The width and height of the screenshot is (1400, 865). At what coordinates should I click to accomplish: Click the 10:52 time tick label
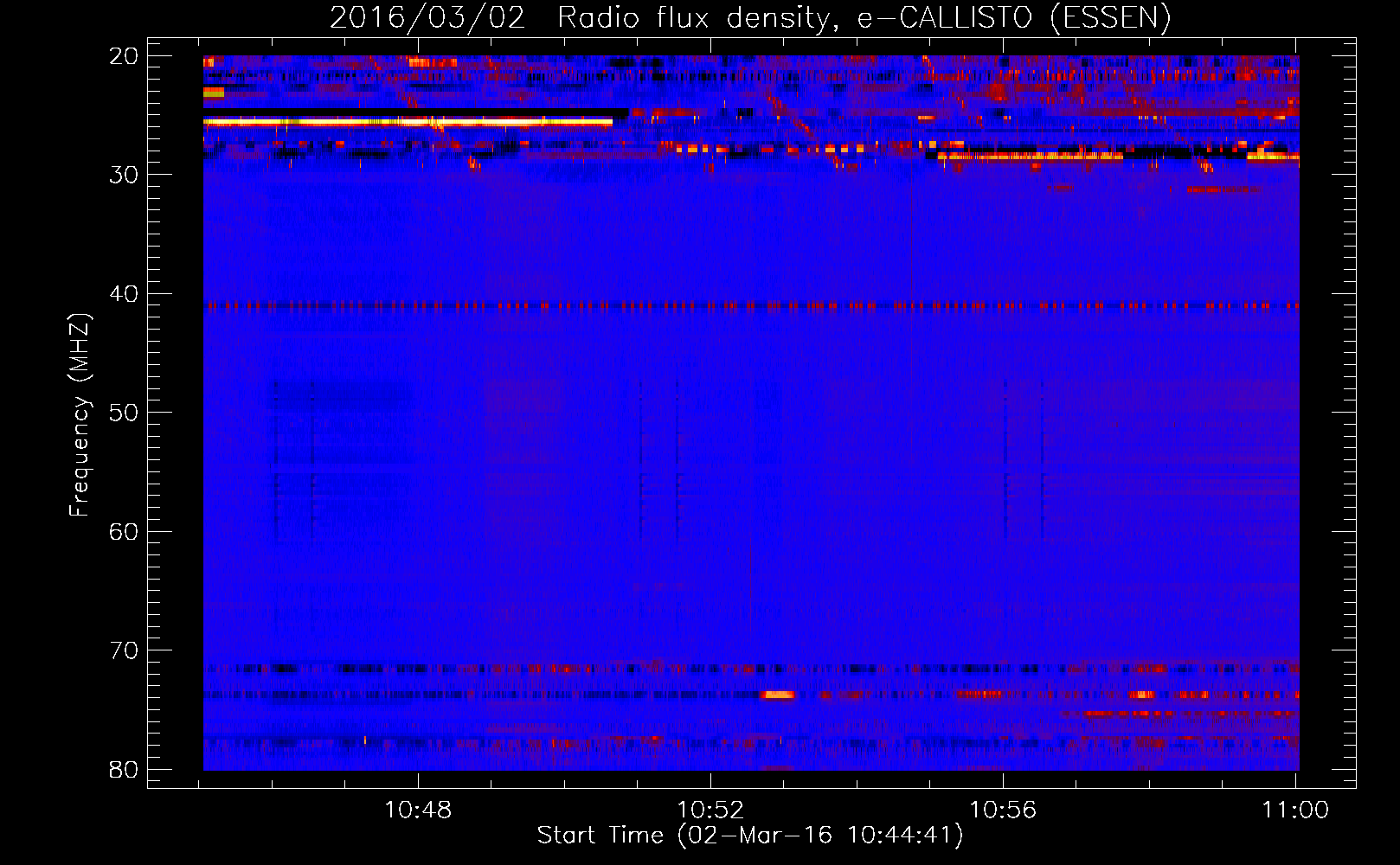pyautogui.click(x=710, y=811)
